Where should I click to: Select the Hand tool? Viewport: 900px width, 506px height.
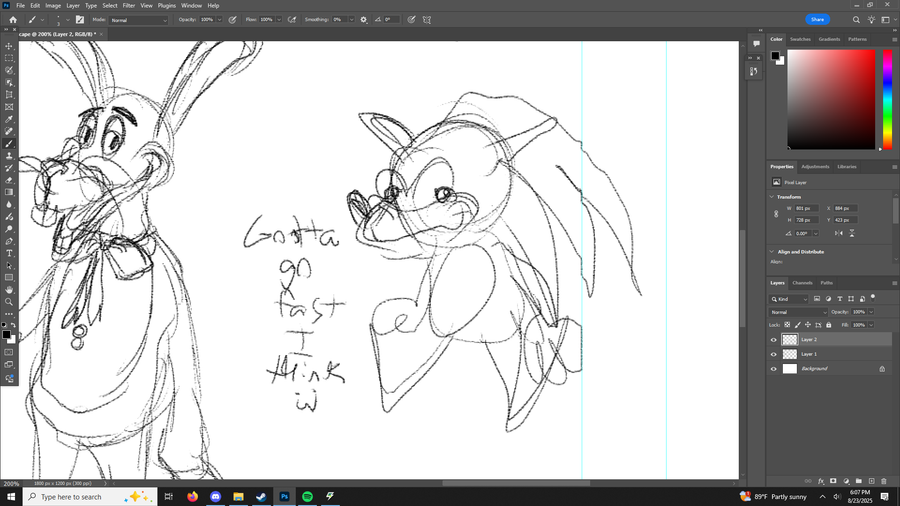click(9, 290)
